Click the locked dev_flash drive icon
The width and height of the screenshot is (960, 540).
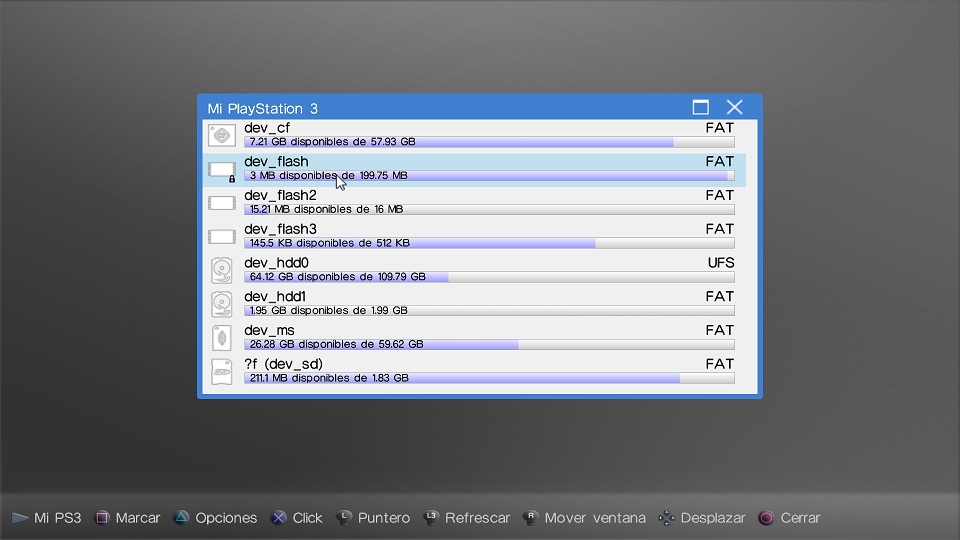222,170
